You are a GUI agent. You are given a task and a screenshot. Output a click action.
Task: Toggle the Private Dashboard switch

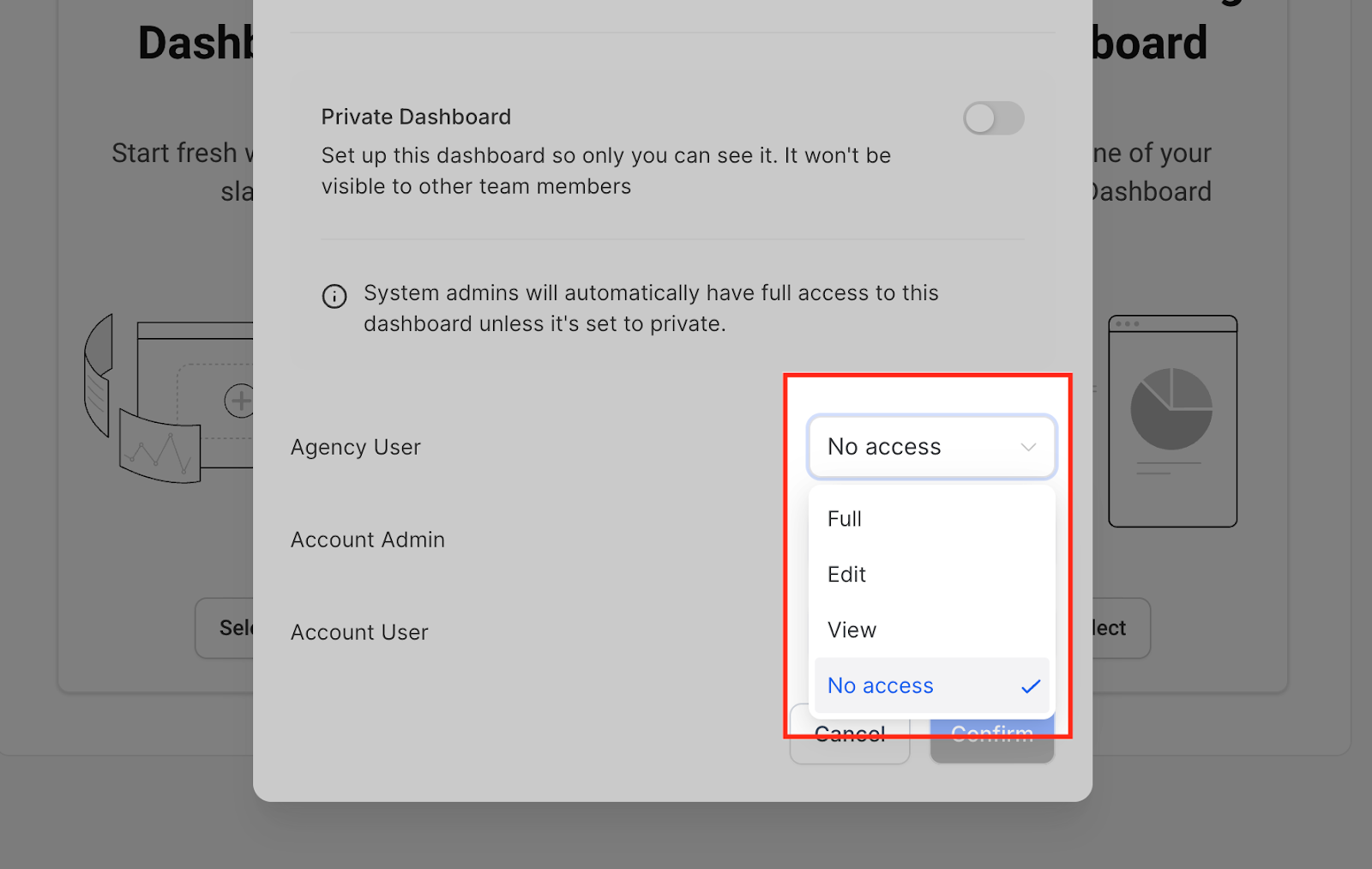(993, 118)
